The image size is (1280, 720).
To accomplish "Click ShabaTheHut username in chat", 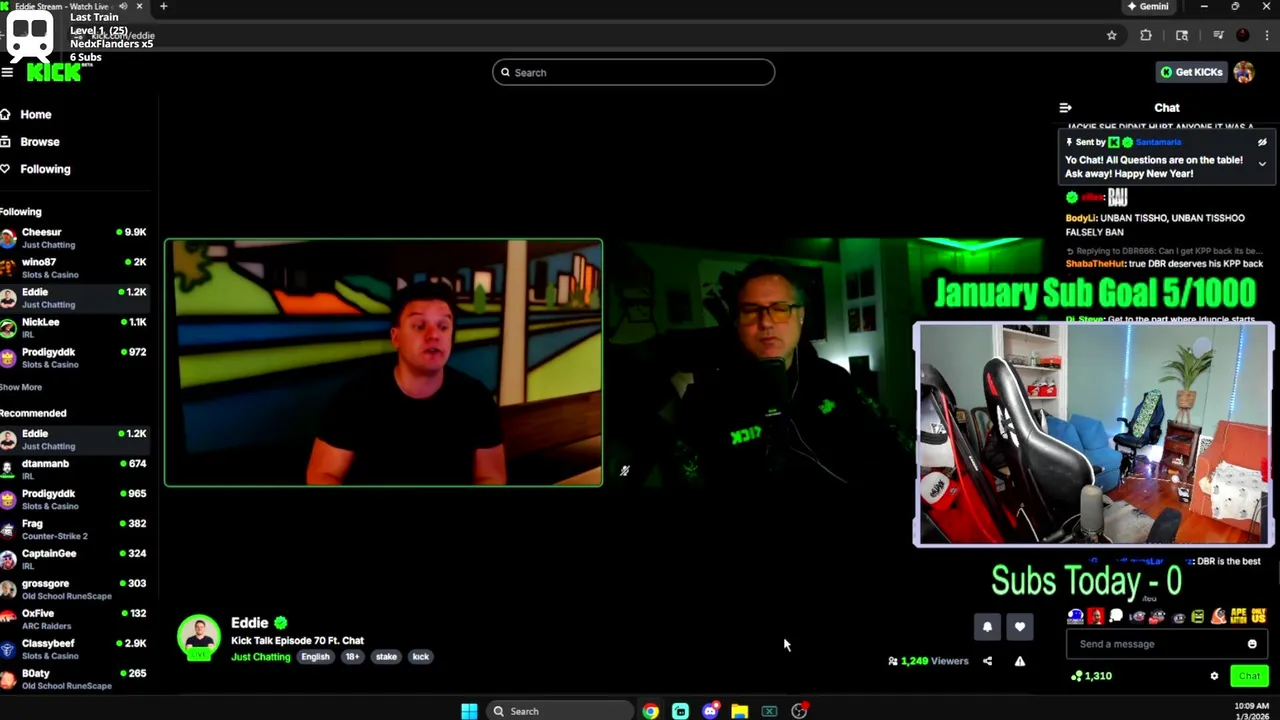I will tap(1095, 264).
